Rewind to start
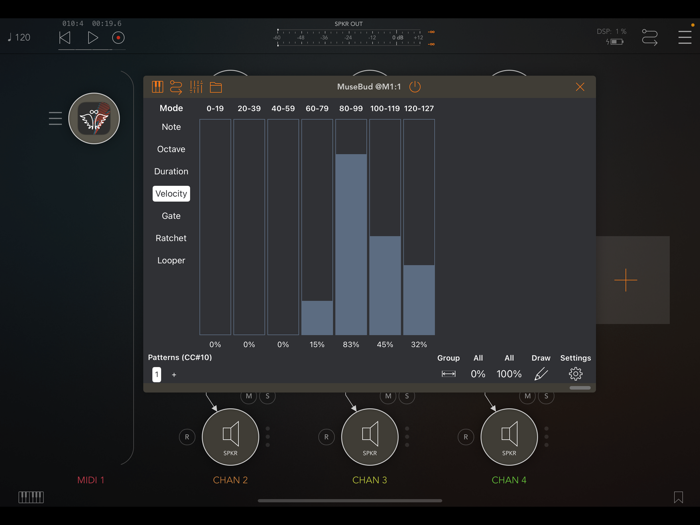This screenshot has height=525, width=700. (x=65, y=38)
